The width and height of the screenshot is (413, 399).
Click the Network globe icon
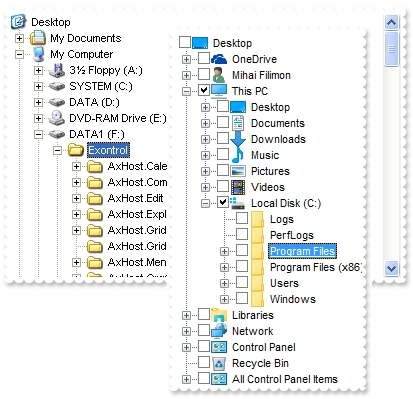point(219,331)
